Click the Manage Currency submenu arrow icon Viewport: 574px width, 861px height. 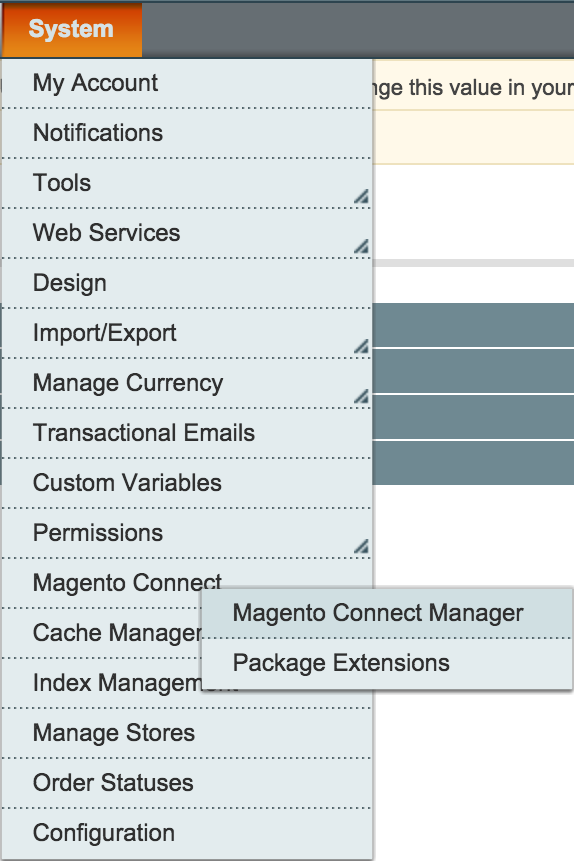361,396
